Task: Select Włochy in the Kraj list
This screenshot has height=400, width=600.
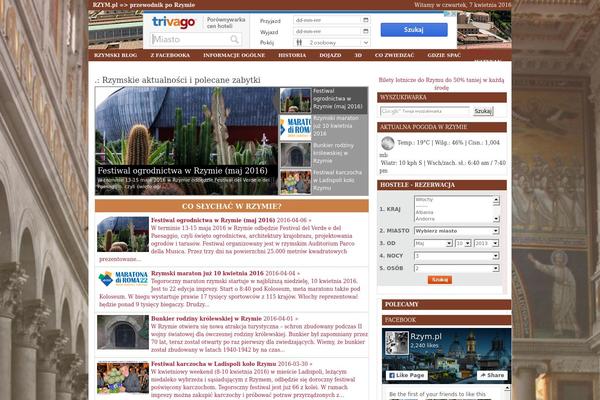Action: pyautogui.click(x=424, y=200)
